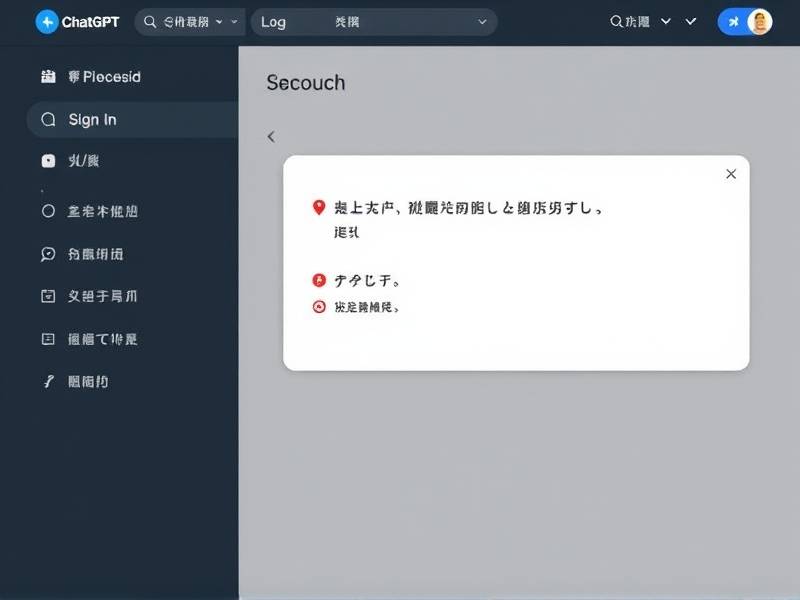Click the calendar icon in sidebar
Screen dimensions: 800x600
point(48,296)
